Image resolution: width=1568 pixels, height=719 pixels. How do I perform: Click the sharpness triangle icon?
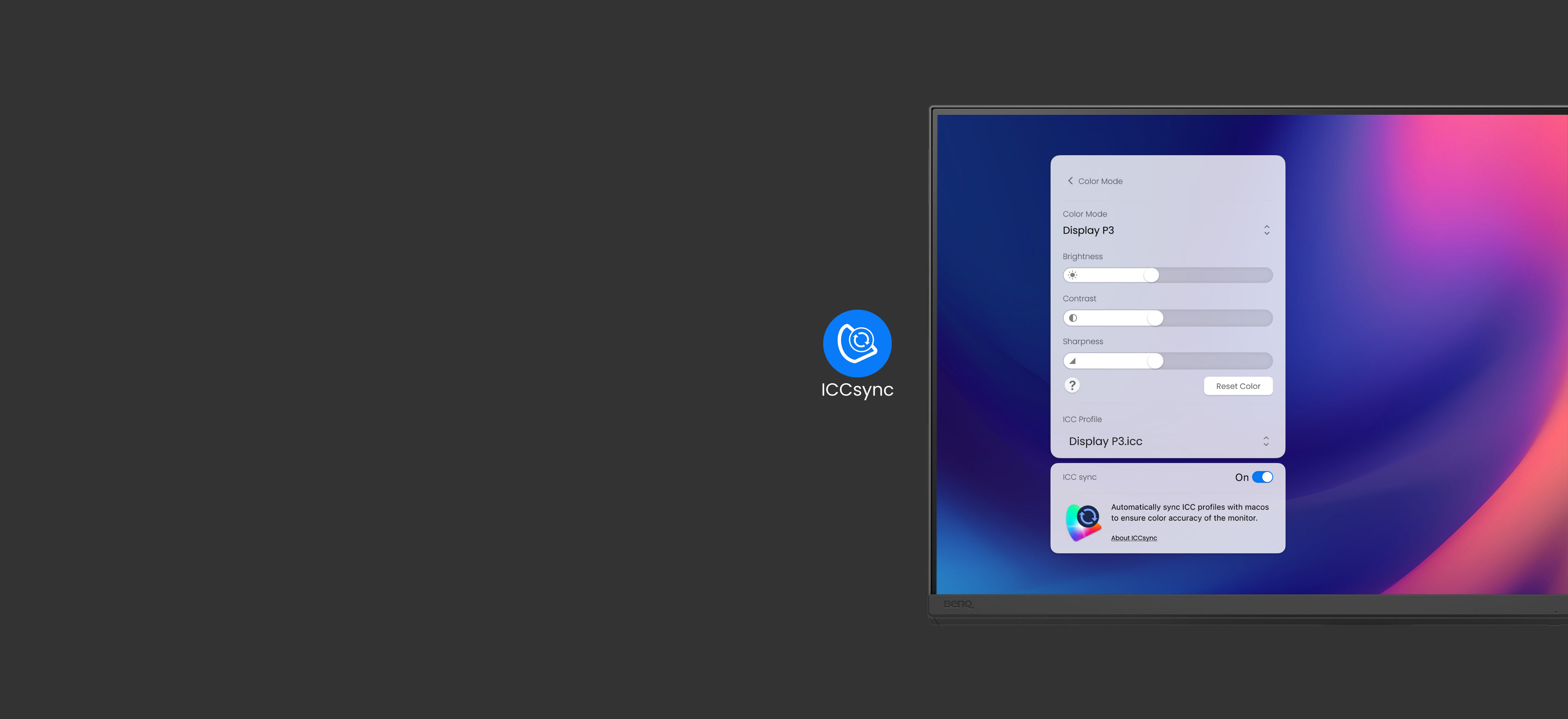[x=1073, y=360]
